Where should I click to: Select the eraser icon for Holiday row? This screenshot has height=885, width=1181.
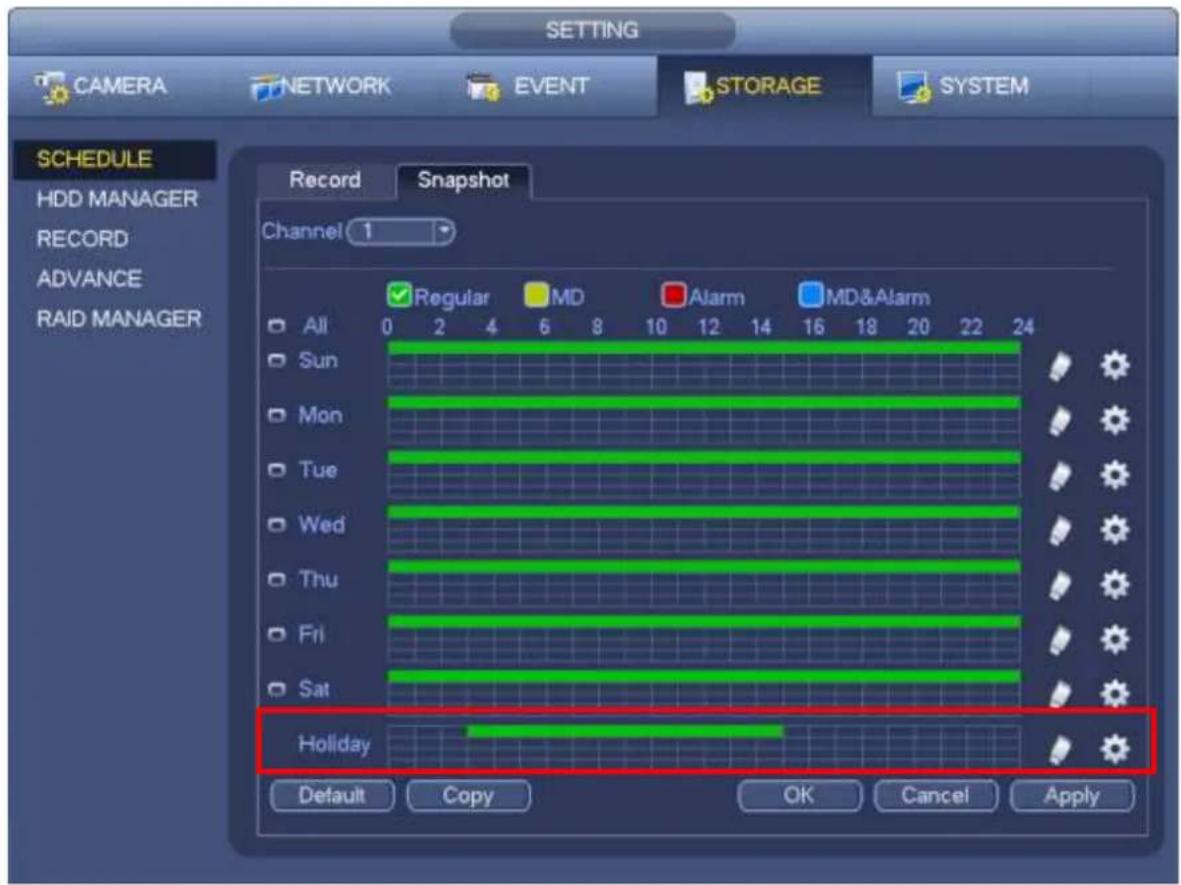tap(1060, 750)
